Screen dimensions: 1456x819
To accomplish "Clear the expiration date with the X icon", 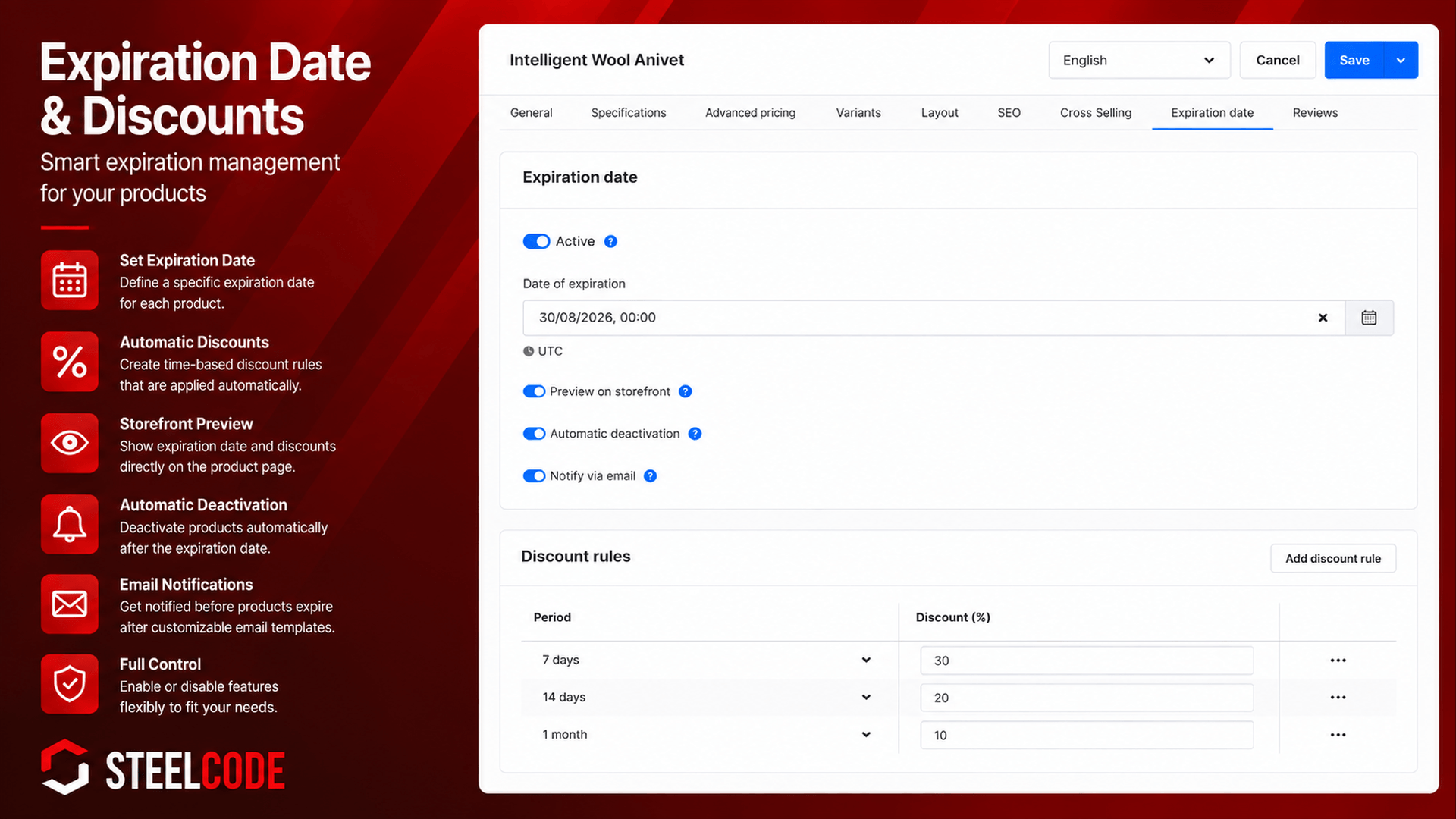I will (x=1323, y=318).
